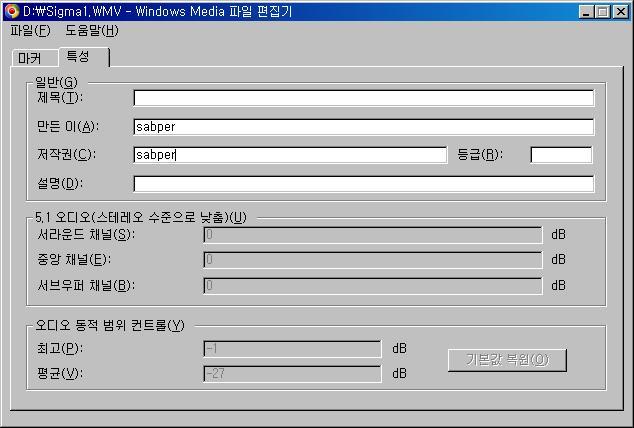
Task: Click the 평균(V) field showing -27
Action: click(x=292, y=374)
